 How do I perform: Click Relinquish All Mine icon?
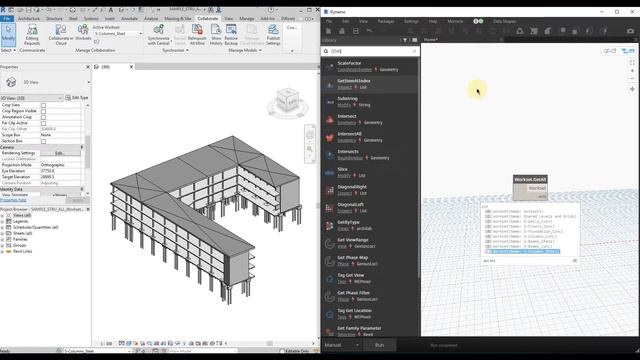tap(197, 34)
